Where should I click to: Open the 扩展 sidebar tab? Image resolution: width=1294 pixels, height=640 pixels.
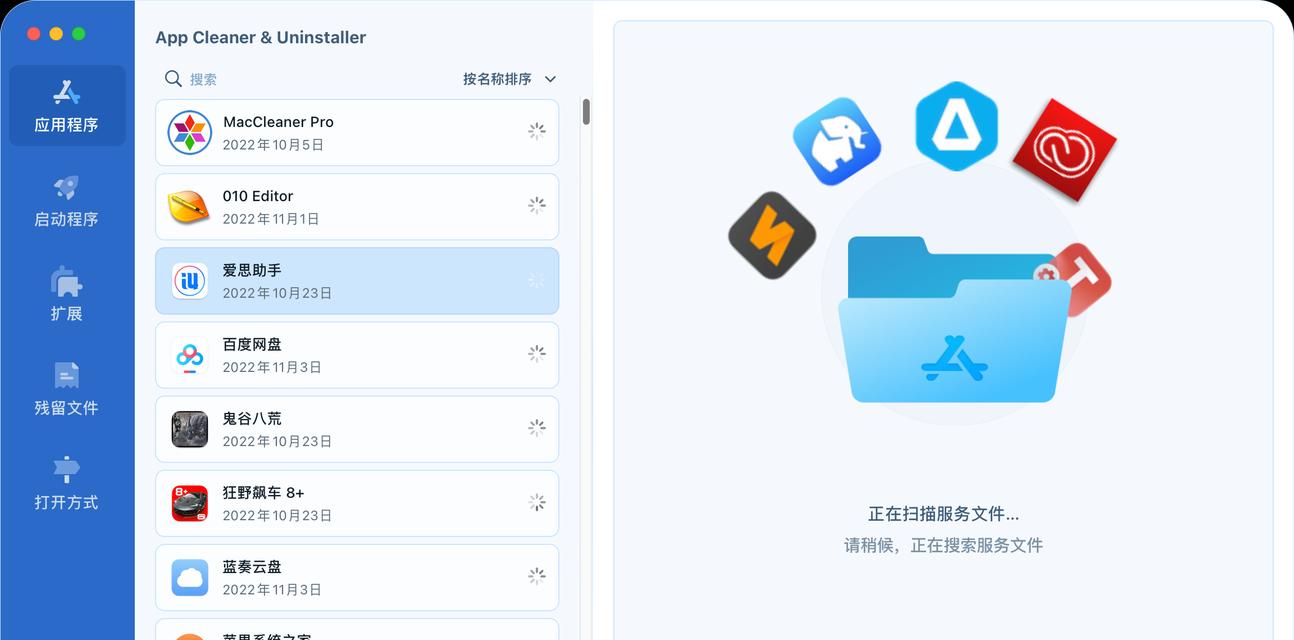click(67, 294)
